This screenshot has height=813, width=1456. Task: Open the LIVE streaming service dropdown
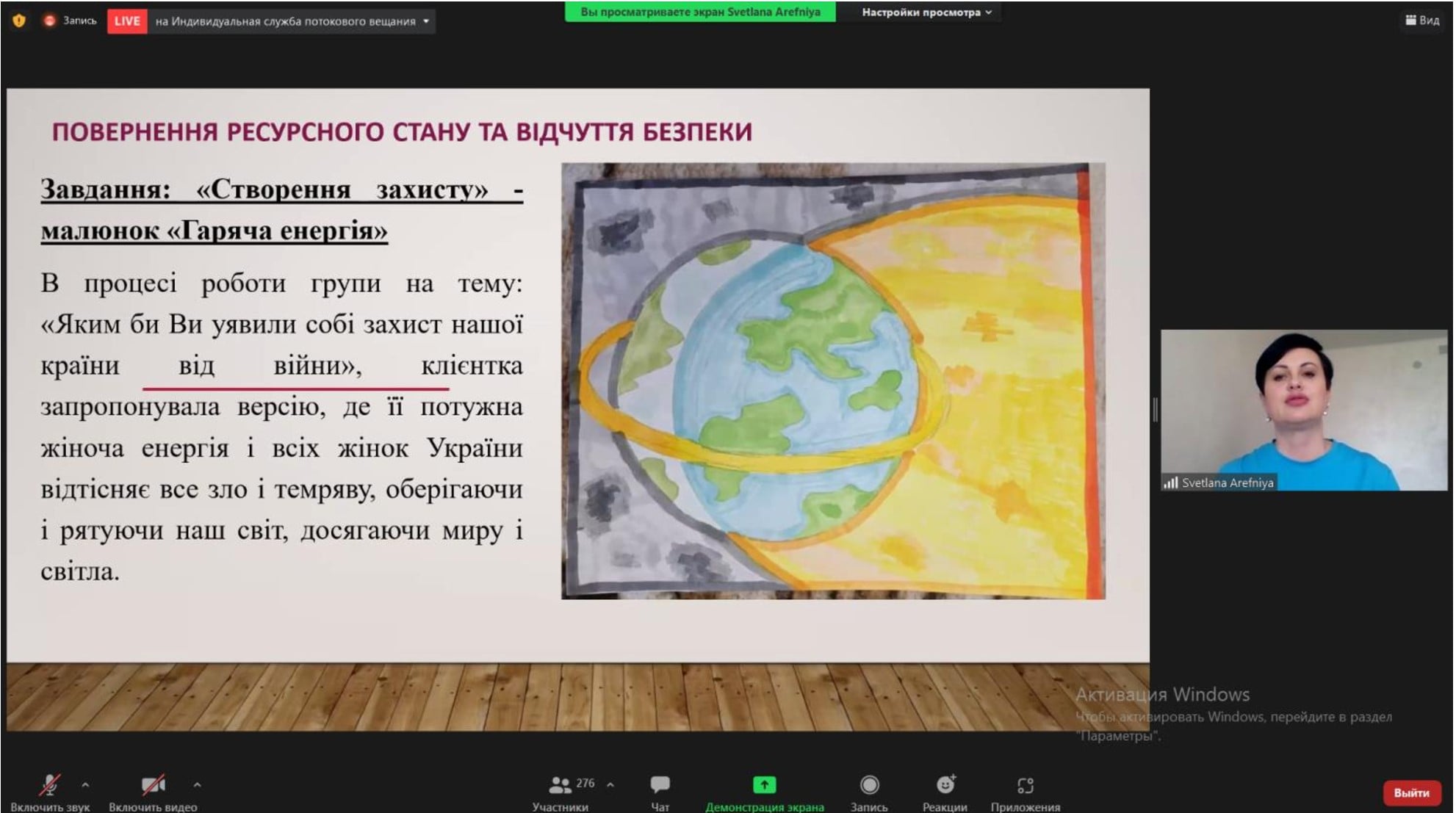point(426,21)
